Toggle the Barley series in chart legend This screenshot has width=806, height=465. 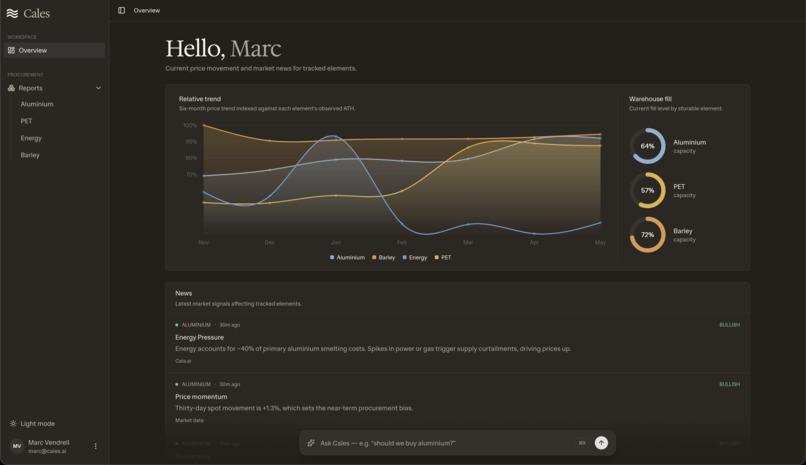383,257
